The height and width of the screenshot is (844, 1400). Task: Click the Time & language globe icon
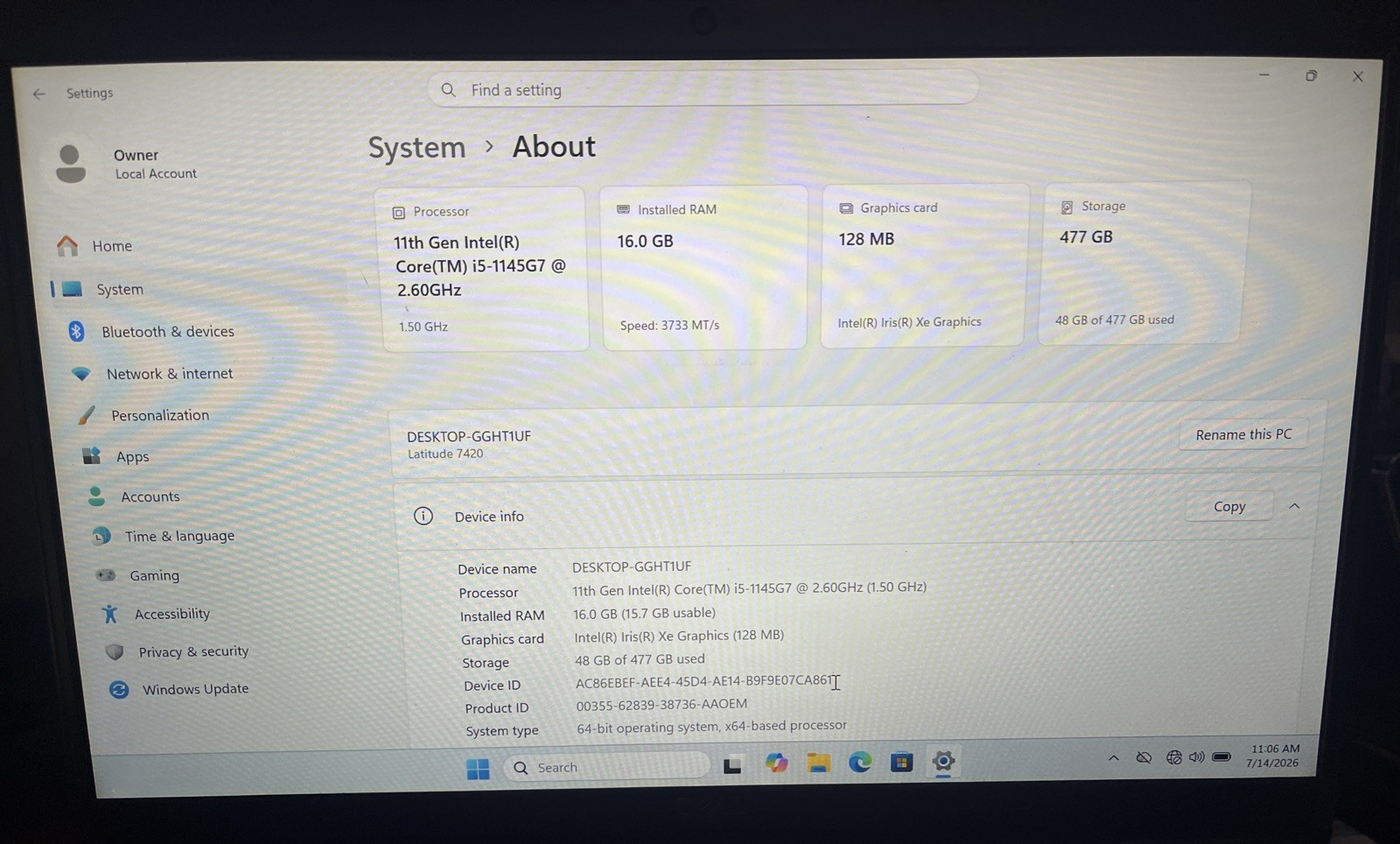point(101,536)
